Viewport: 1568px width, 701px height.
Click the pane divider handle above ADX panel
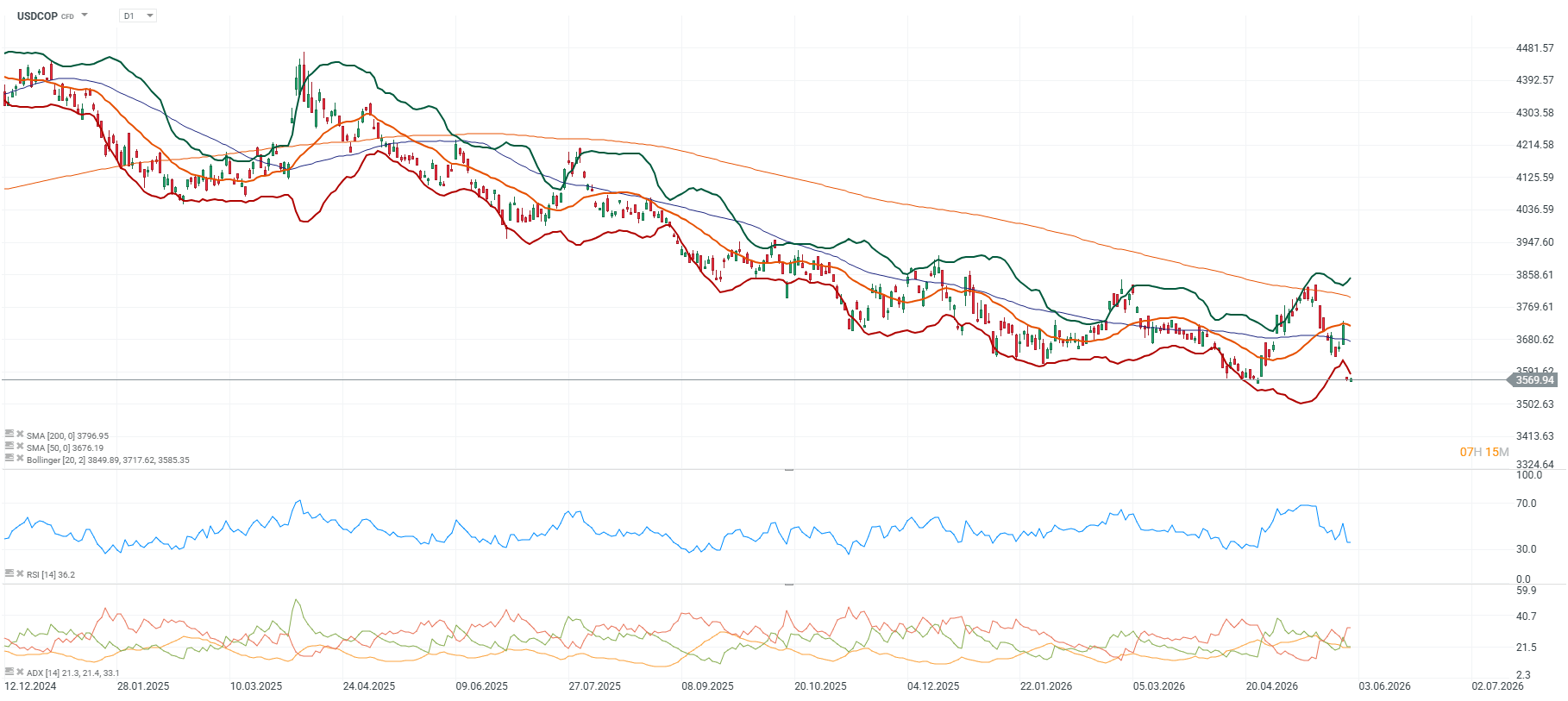point(788,585)
